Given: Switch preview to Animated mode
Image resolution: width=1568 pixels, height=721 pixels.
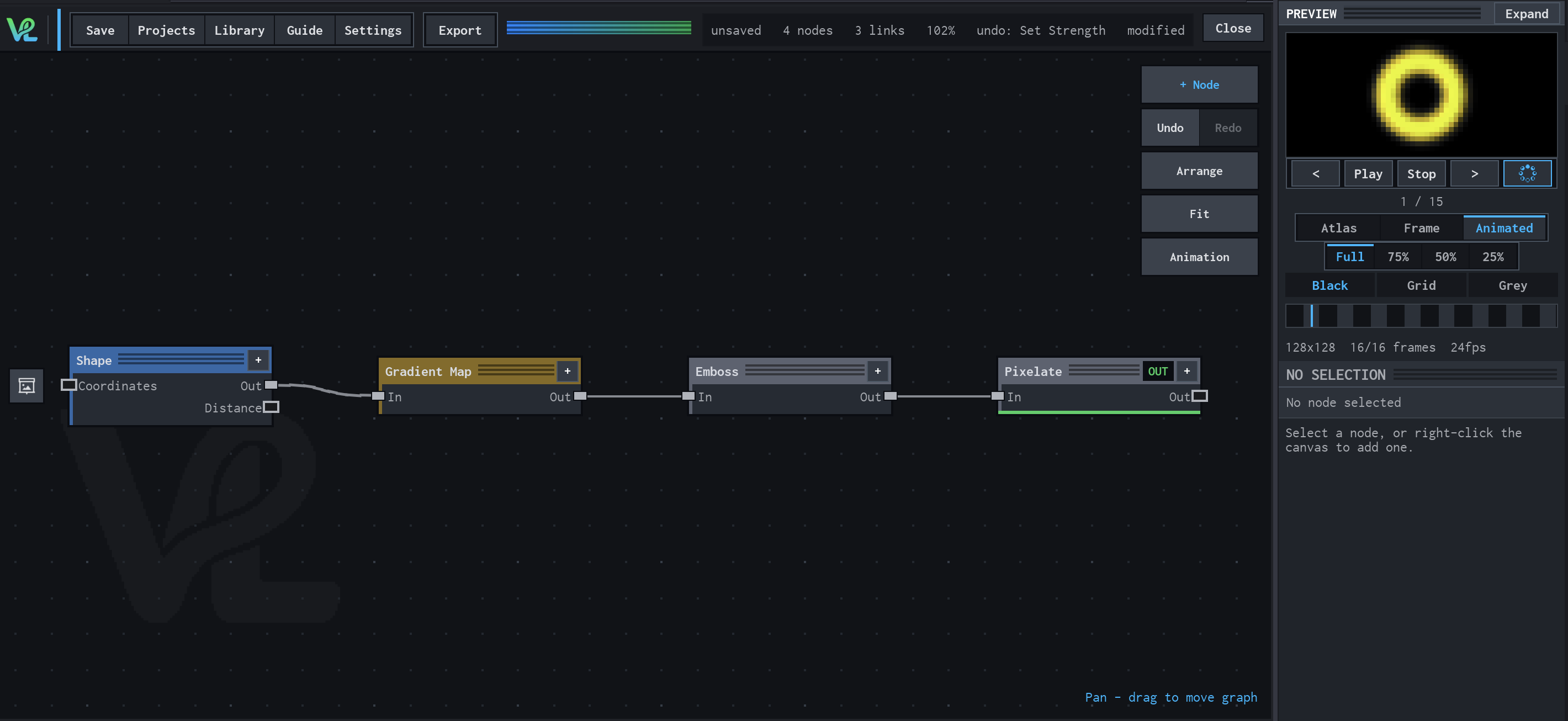Looking at the screenshot, I should (1503, 228).
